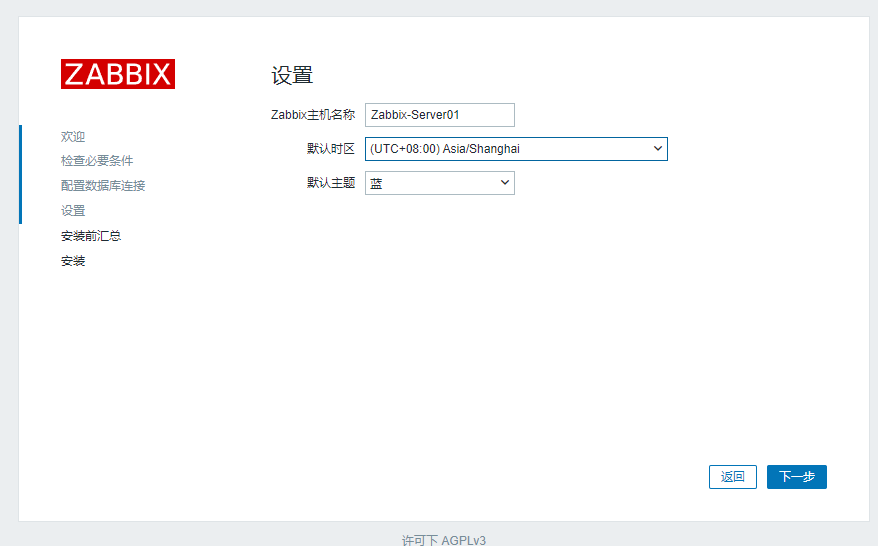Click the 默认主题 label
Viewport: 878px width, 546px height.
(x=330, y=183)
